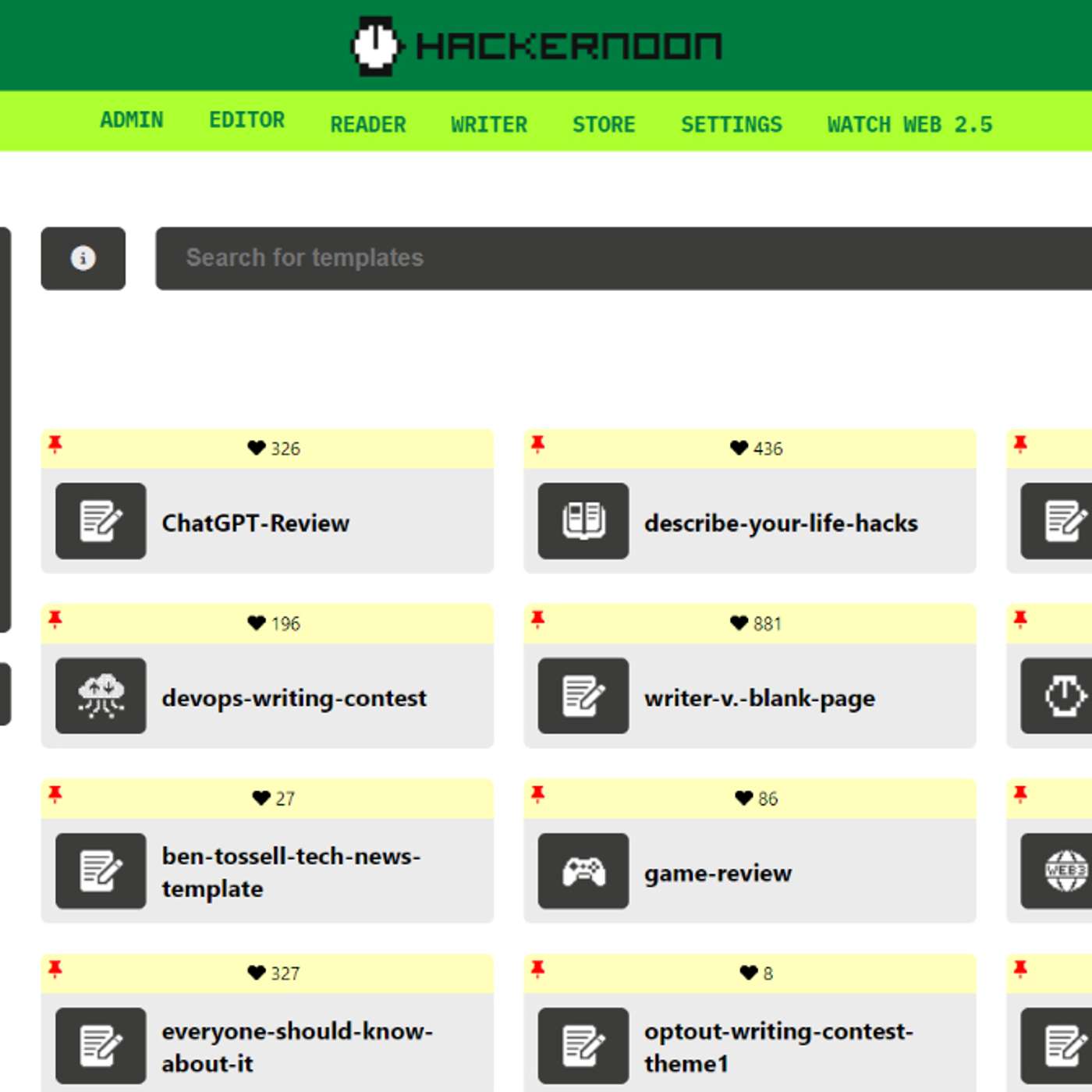
Task: Toggle the pin on game-review template
Action: (x=537, y=795)
